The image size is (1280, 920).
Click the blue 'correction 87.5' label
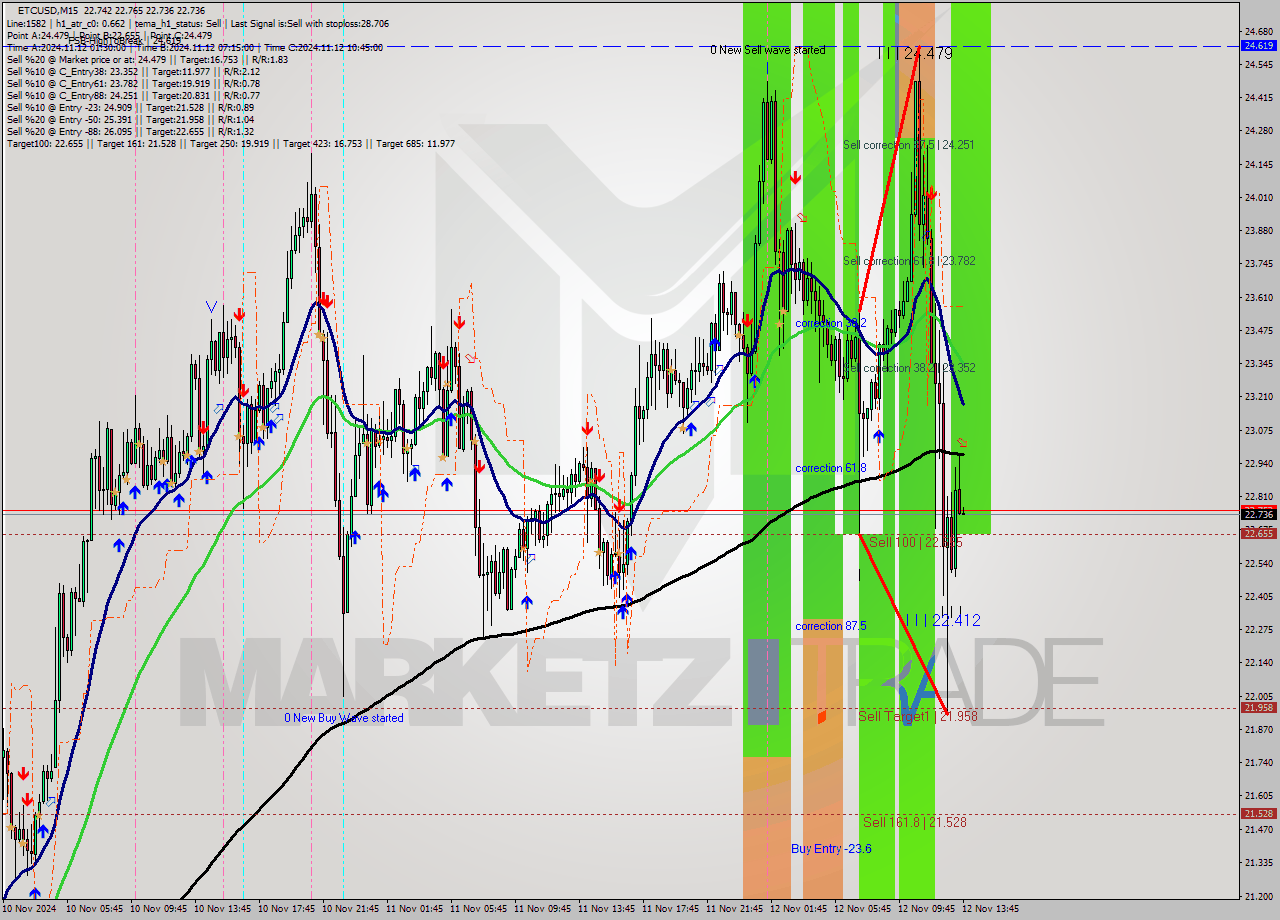point(830,626)
